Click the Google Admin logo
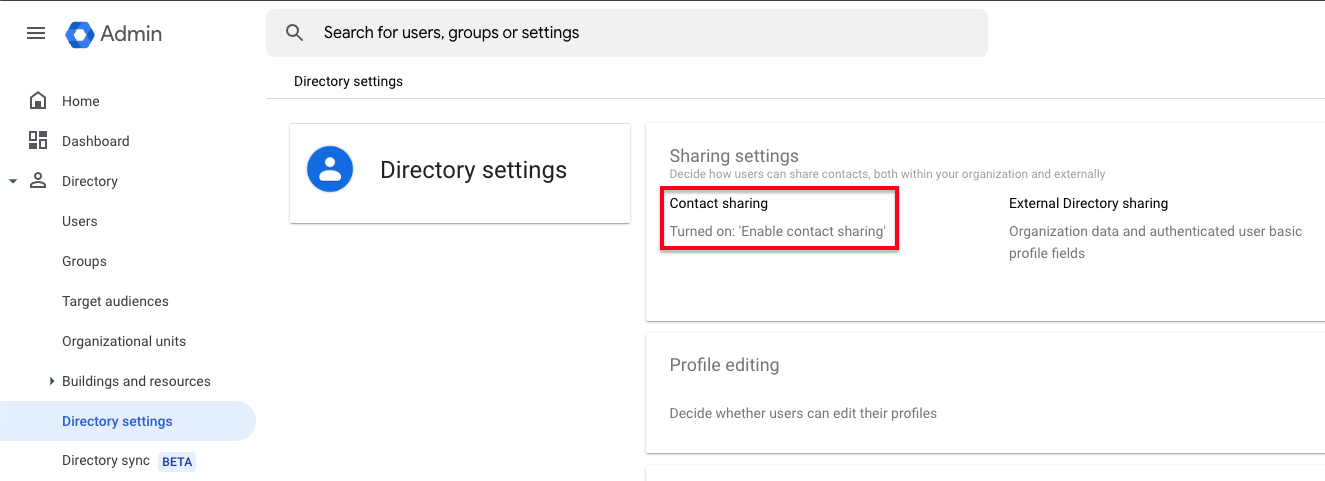Image resolution: width=1325 pixels, height=481 pixels. [80, 33]
